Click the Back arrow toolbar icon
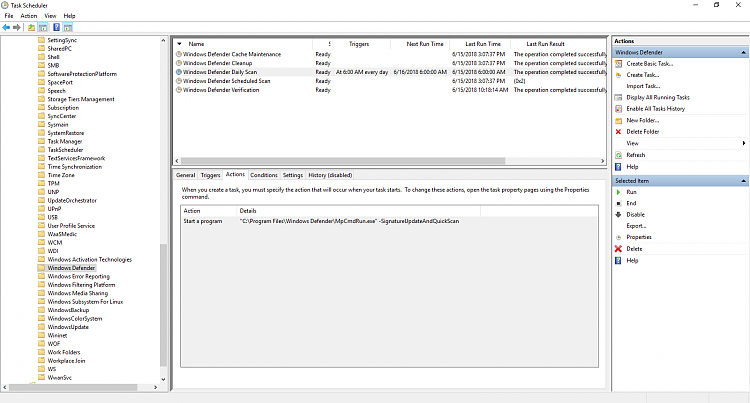This screenshot has width=750, height=403. [6, 27]
